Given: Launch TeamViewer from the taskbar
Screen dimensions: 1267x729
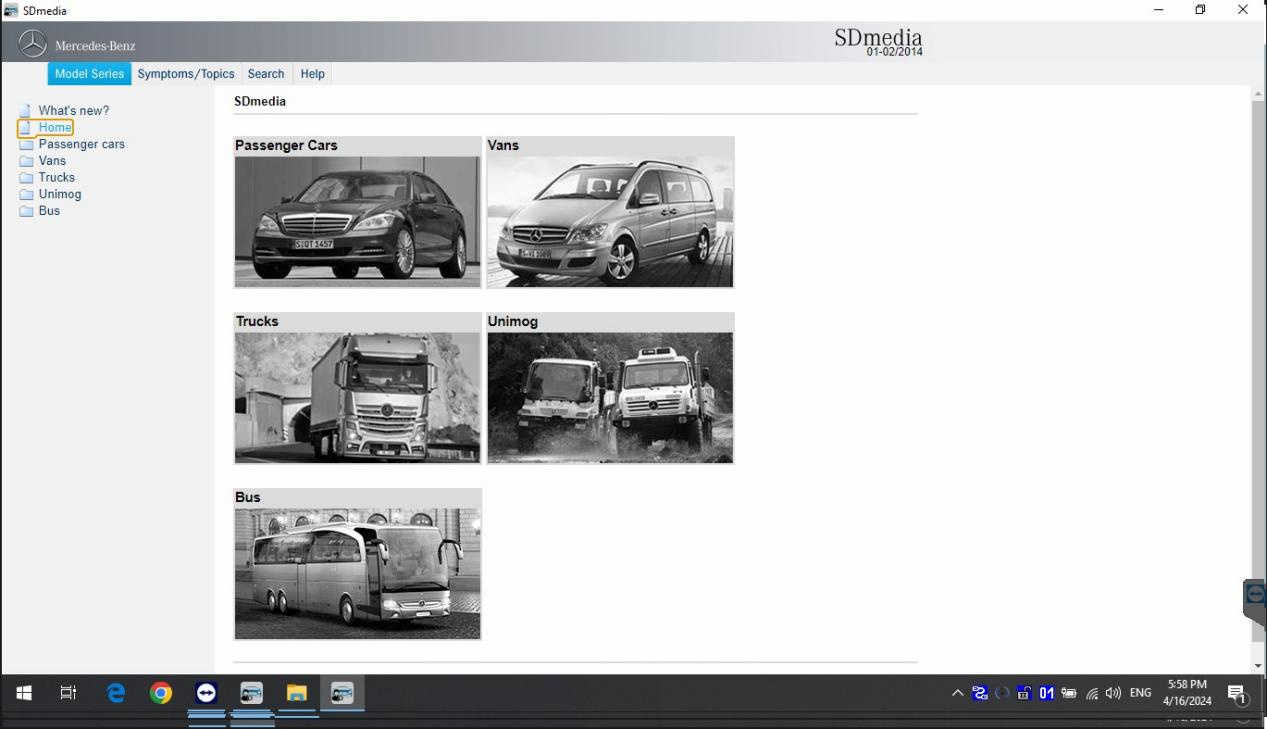Looking at the screenshot, I should [206, 693].
